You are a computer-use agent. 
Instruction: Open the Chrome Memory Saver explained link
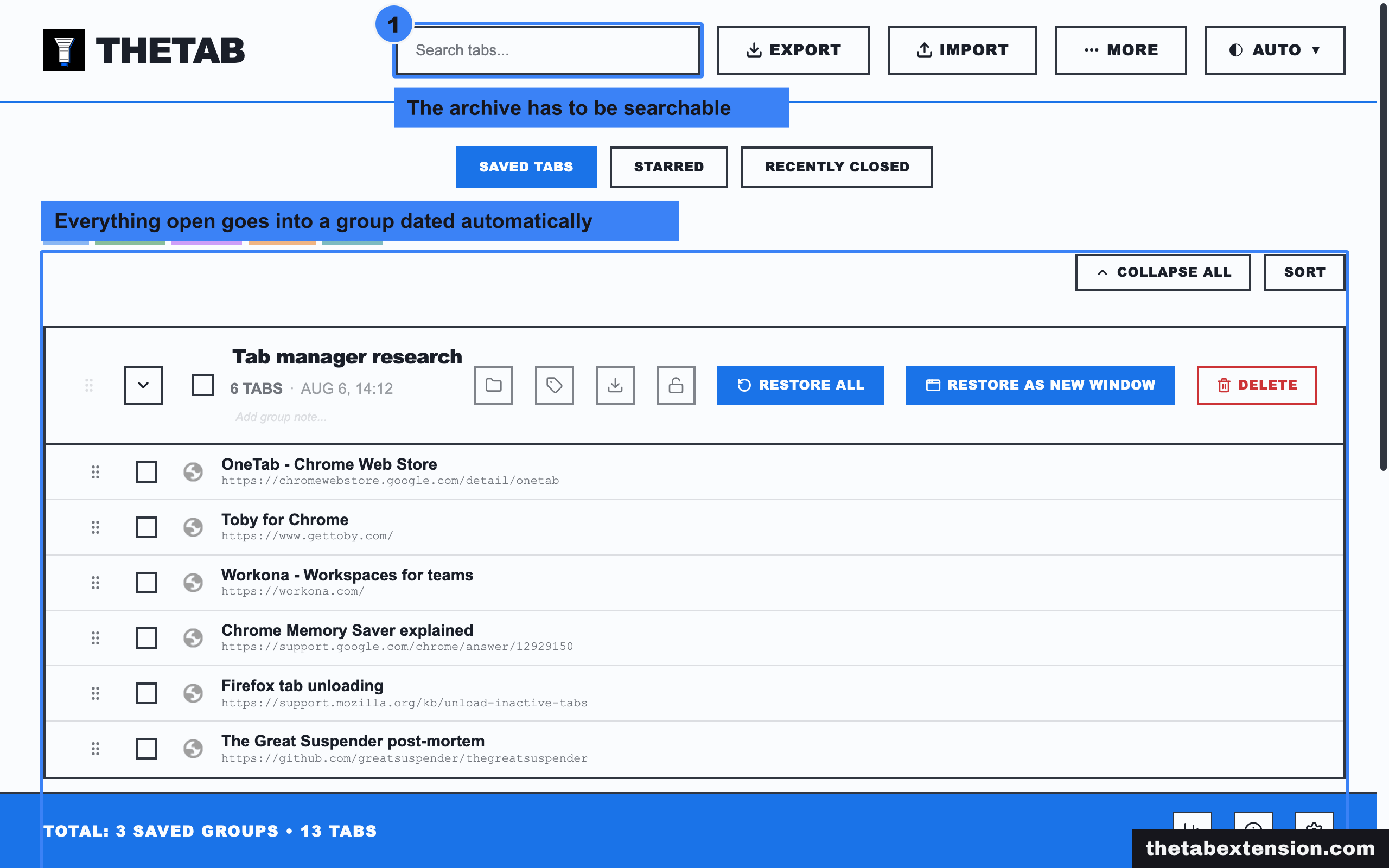click(347, 630)
